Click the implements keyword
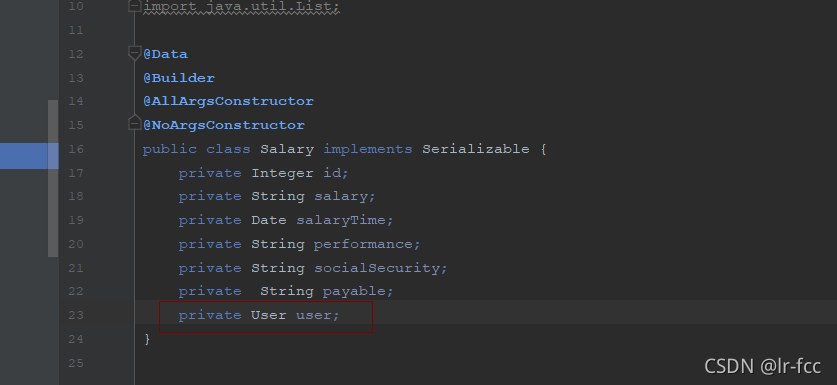The width and height of the screenshot is (837, 385). point(368,149)
